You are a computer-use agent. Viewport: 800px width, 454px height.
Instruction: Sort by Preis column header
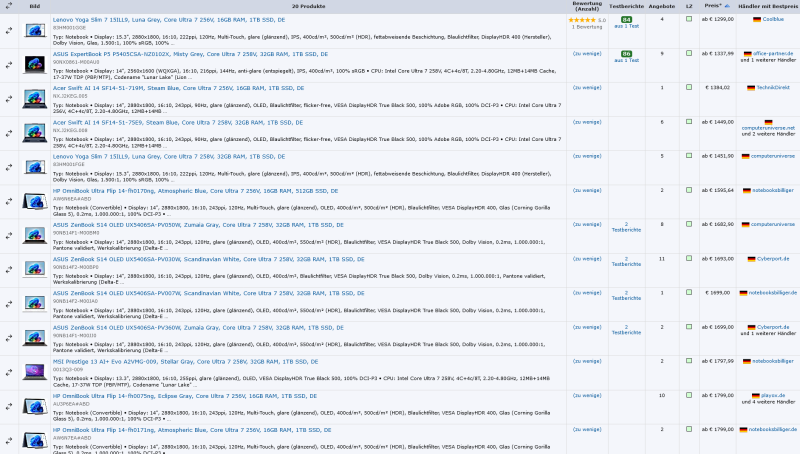coord(713,6)
